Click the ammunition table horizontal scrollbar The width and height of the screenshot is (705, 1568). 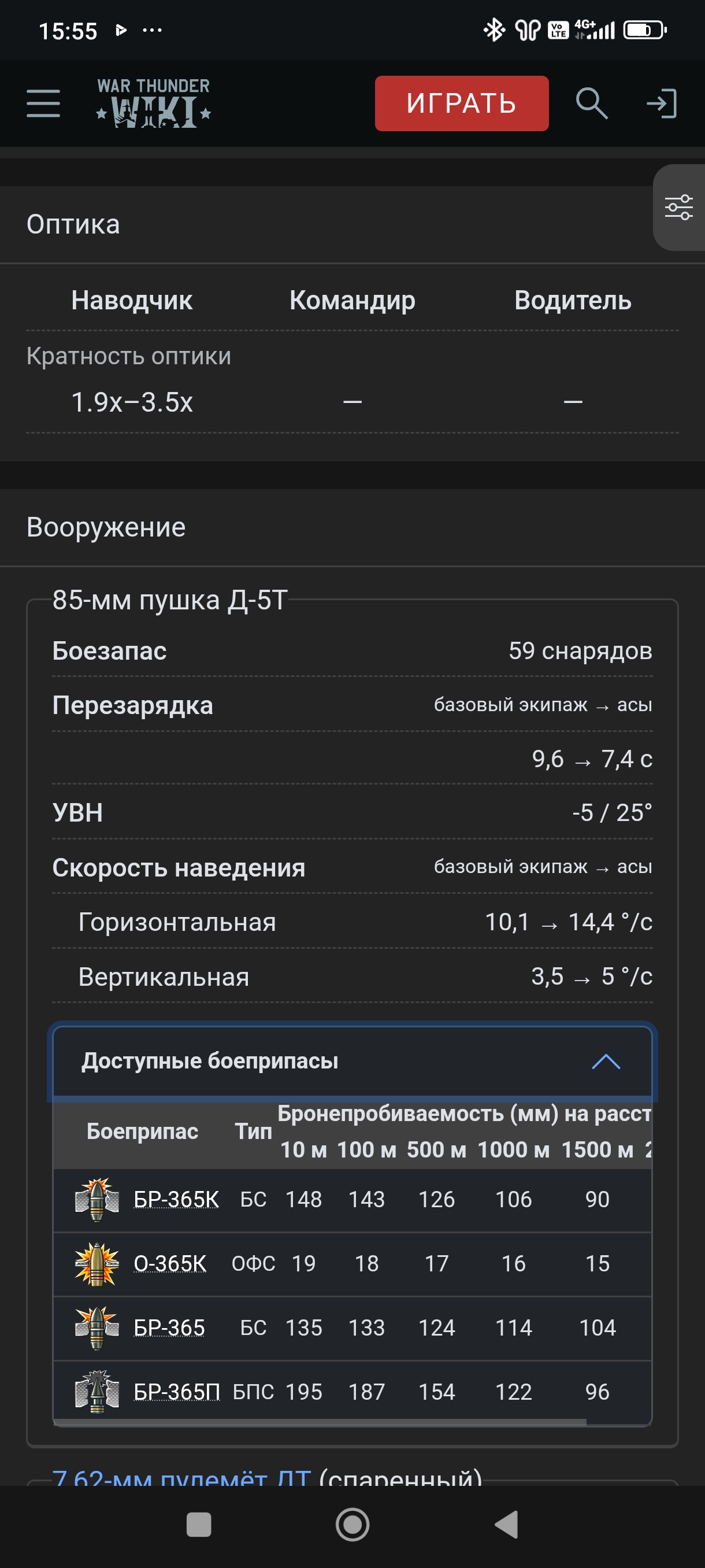320,1422
